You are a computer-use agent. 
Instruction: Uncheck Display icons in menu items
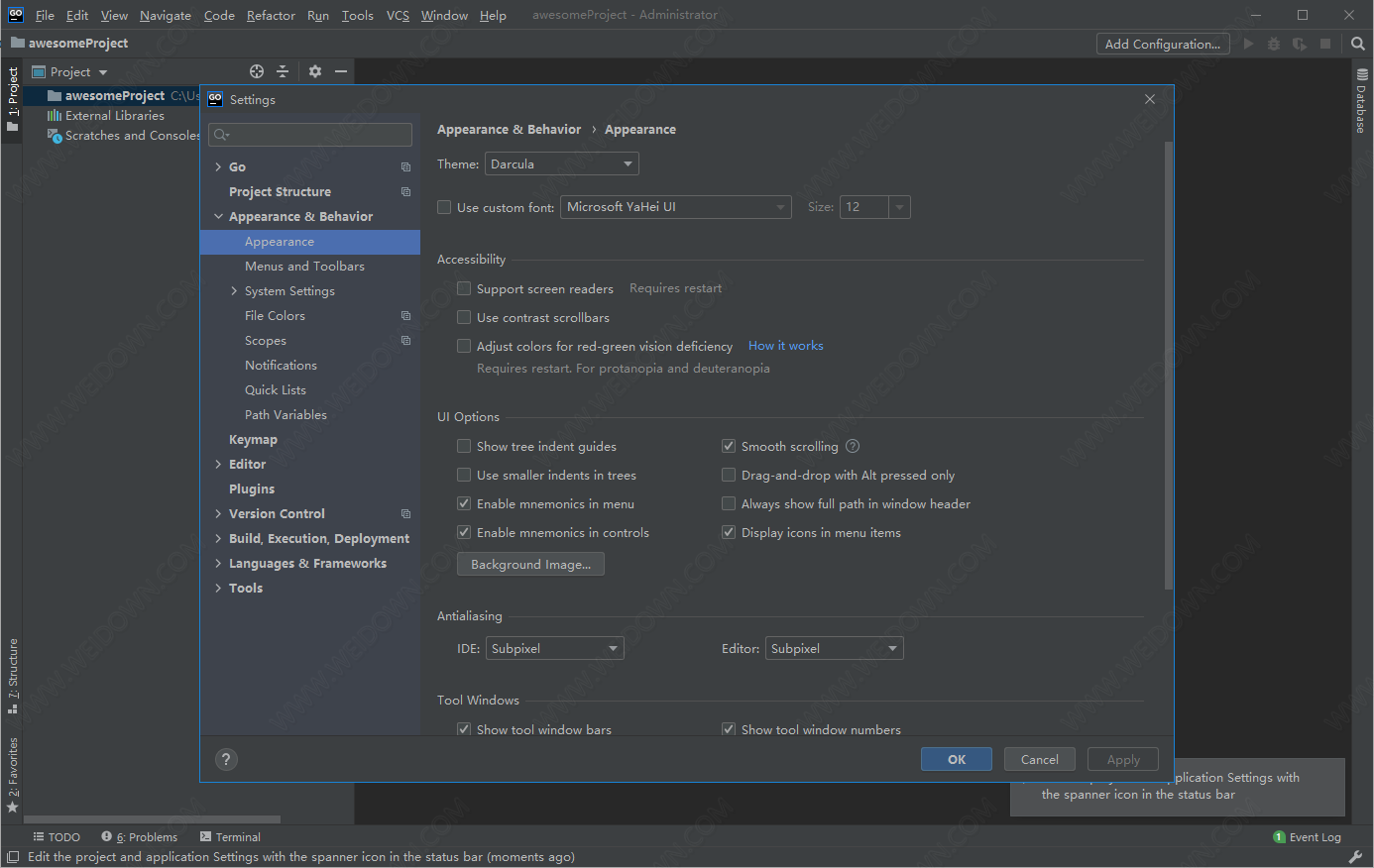[x=729, y=532]
